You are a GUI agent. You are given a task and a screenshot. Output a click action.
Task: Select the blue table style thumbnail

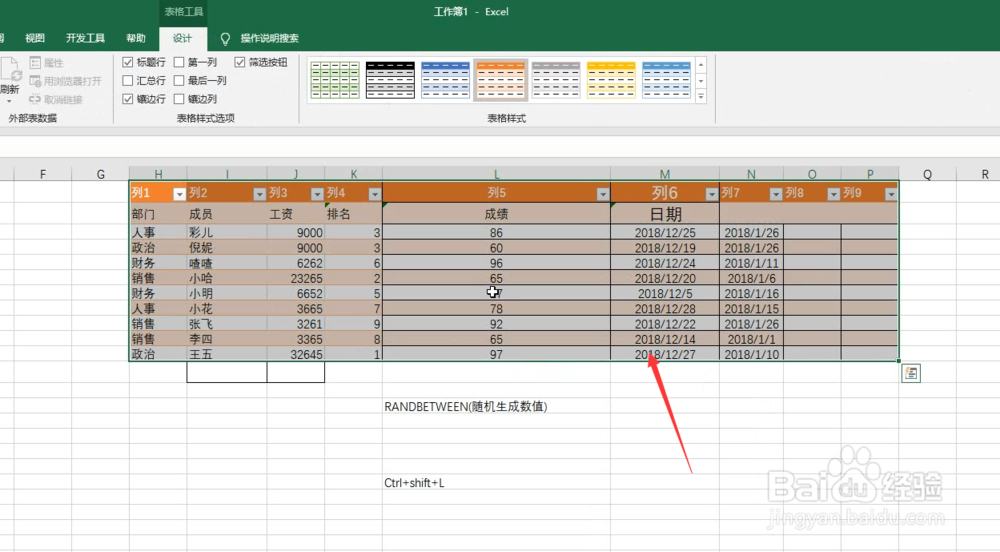click(445, 80)
